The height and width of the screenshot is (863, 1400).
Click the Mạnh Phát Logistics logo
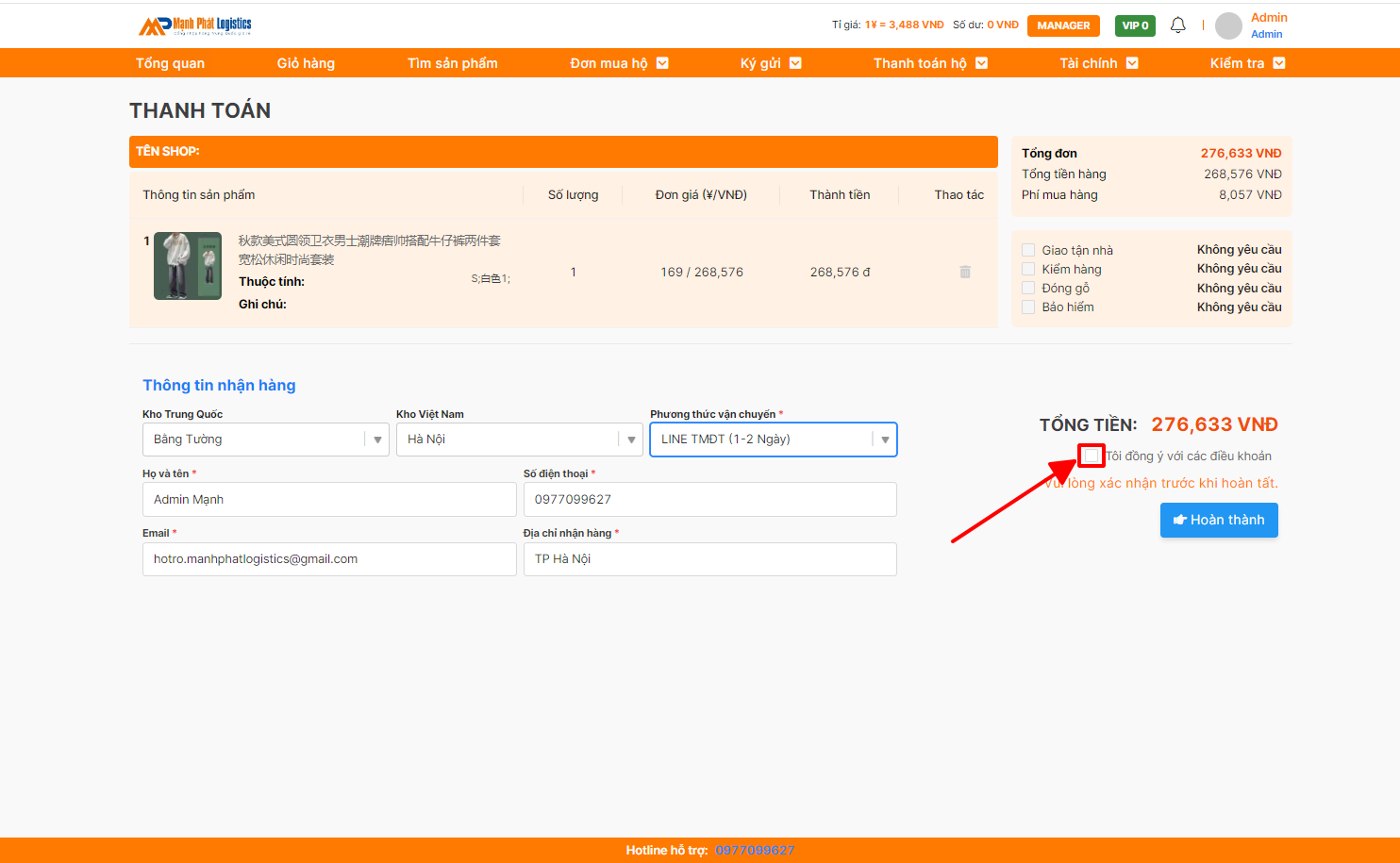click(195, 25)
